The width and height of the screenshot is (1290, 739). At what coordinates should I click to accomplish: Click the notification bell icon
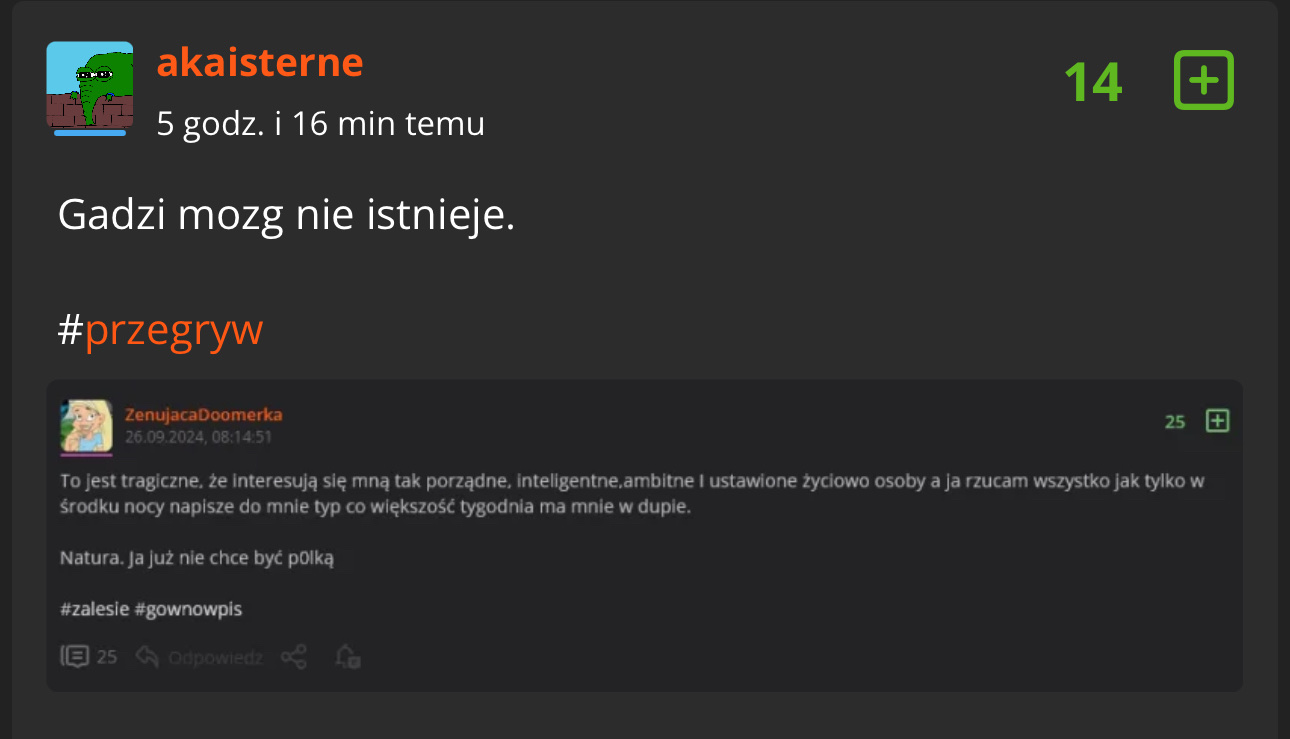tap(347, 657)
